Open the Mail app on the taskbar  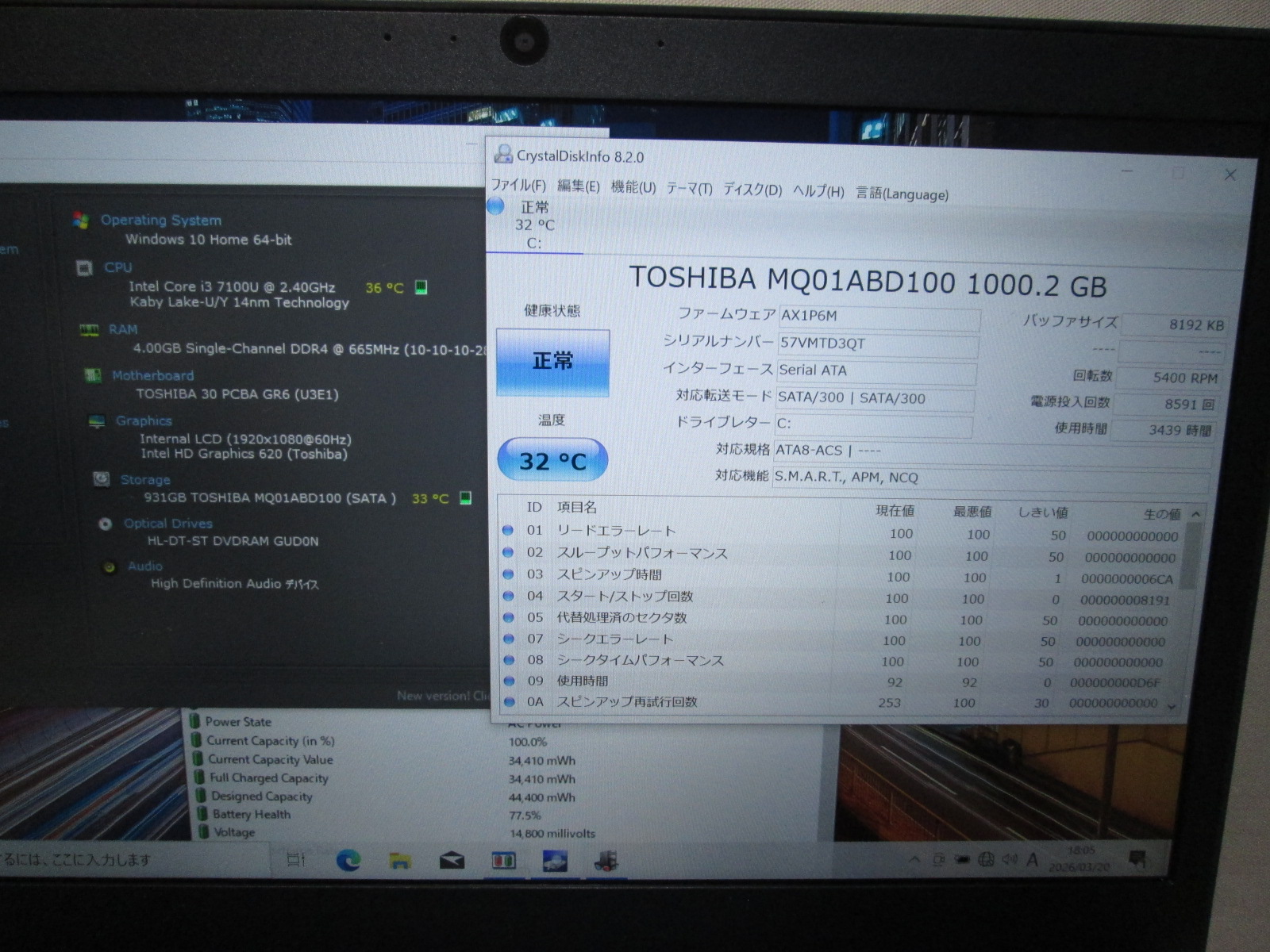[x=452, y=861]
